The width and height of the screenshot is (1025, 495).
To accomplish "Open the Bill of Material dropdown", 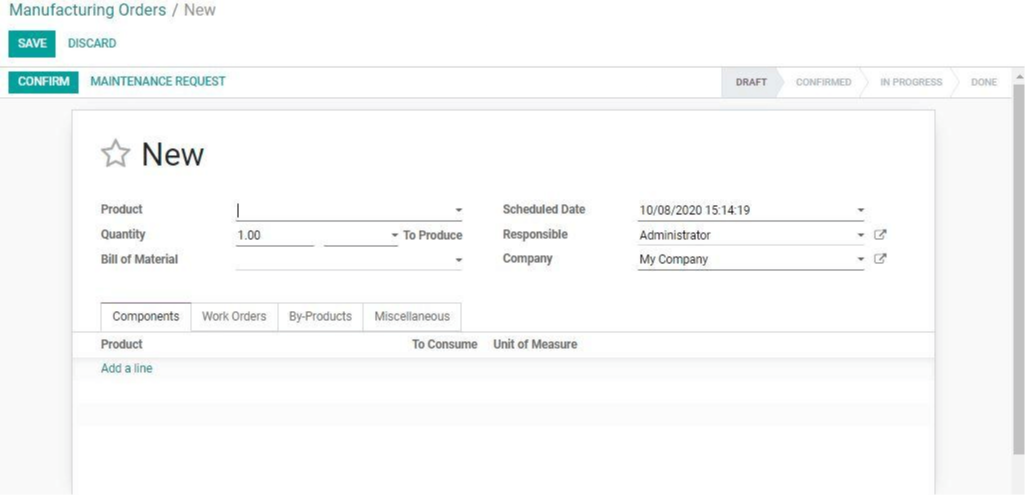I will click(458, 260).
